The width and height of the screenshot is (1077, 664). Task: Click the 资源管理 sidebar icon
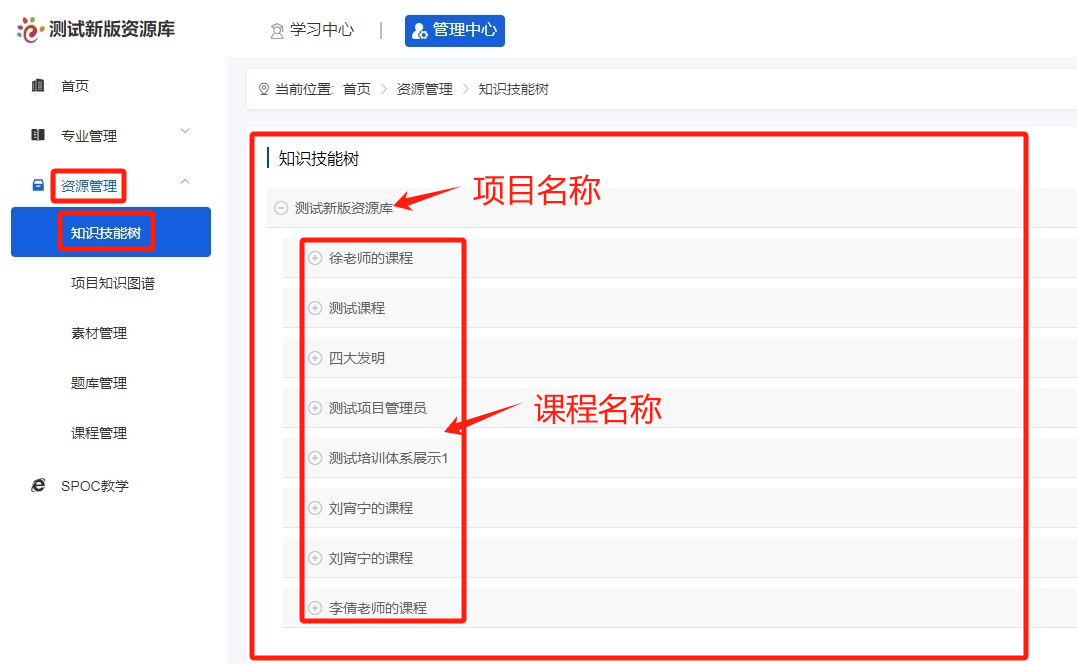point(38,185)
